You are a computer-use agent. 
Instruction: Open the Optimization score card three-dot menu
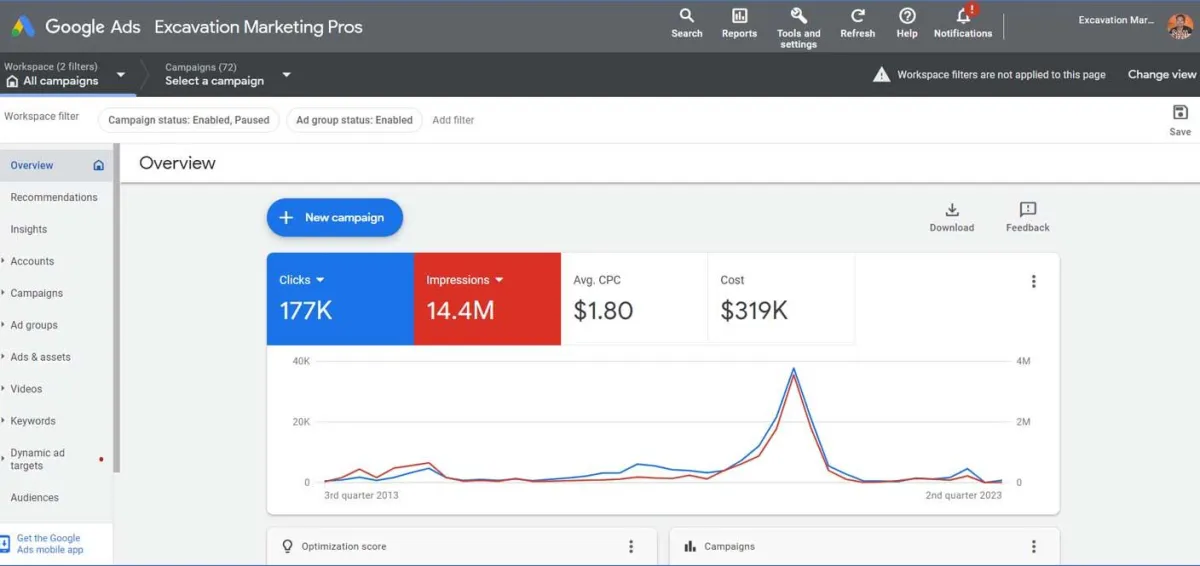631,546
